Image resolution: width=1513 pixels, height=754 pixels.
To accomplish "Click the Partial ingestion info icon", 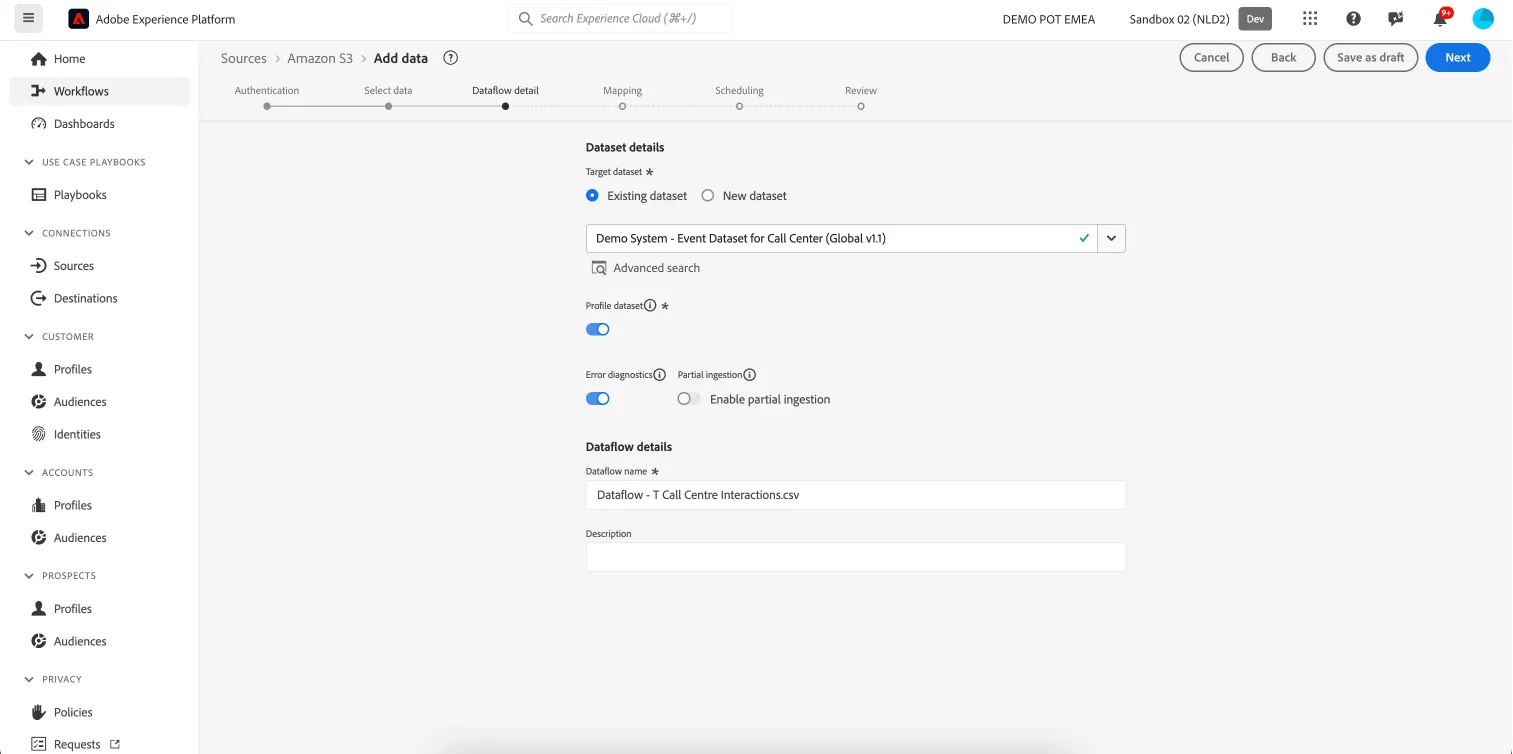I will coord(750,375).
